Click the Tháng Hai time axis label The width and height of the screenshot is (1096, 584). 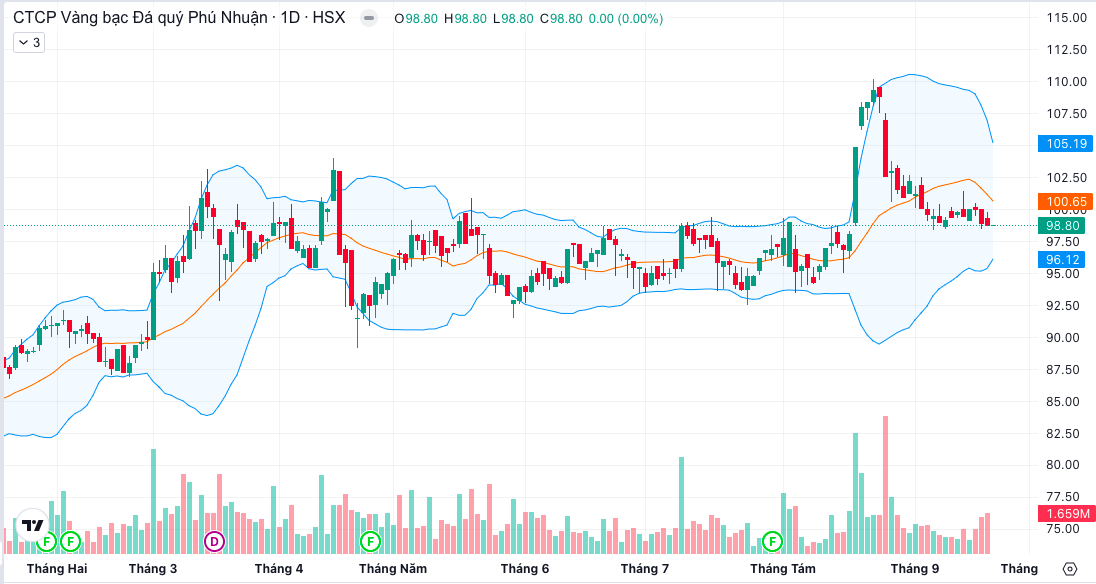(57, 569)
